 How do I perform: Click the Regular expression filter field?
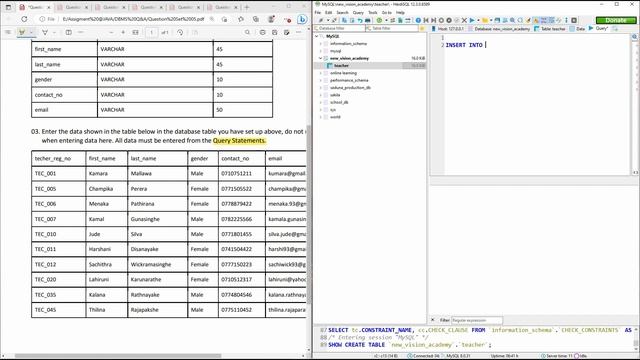click(x=476, y=320)
